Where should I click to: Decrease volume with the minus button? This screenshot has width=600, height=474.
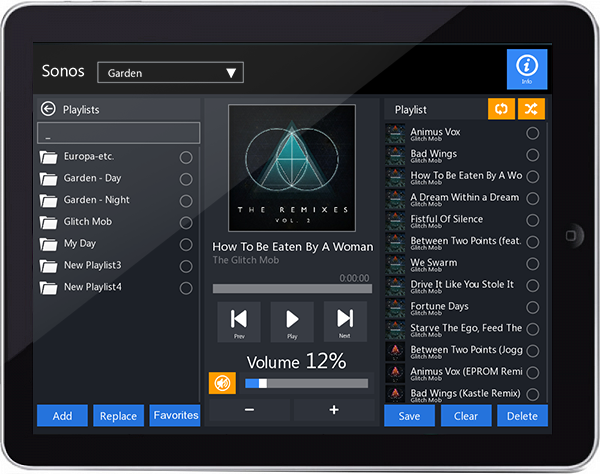[249, 410]
